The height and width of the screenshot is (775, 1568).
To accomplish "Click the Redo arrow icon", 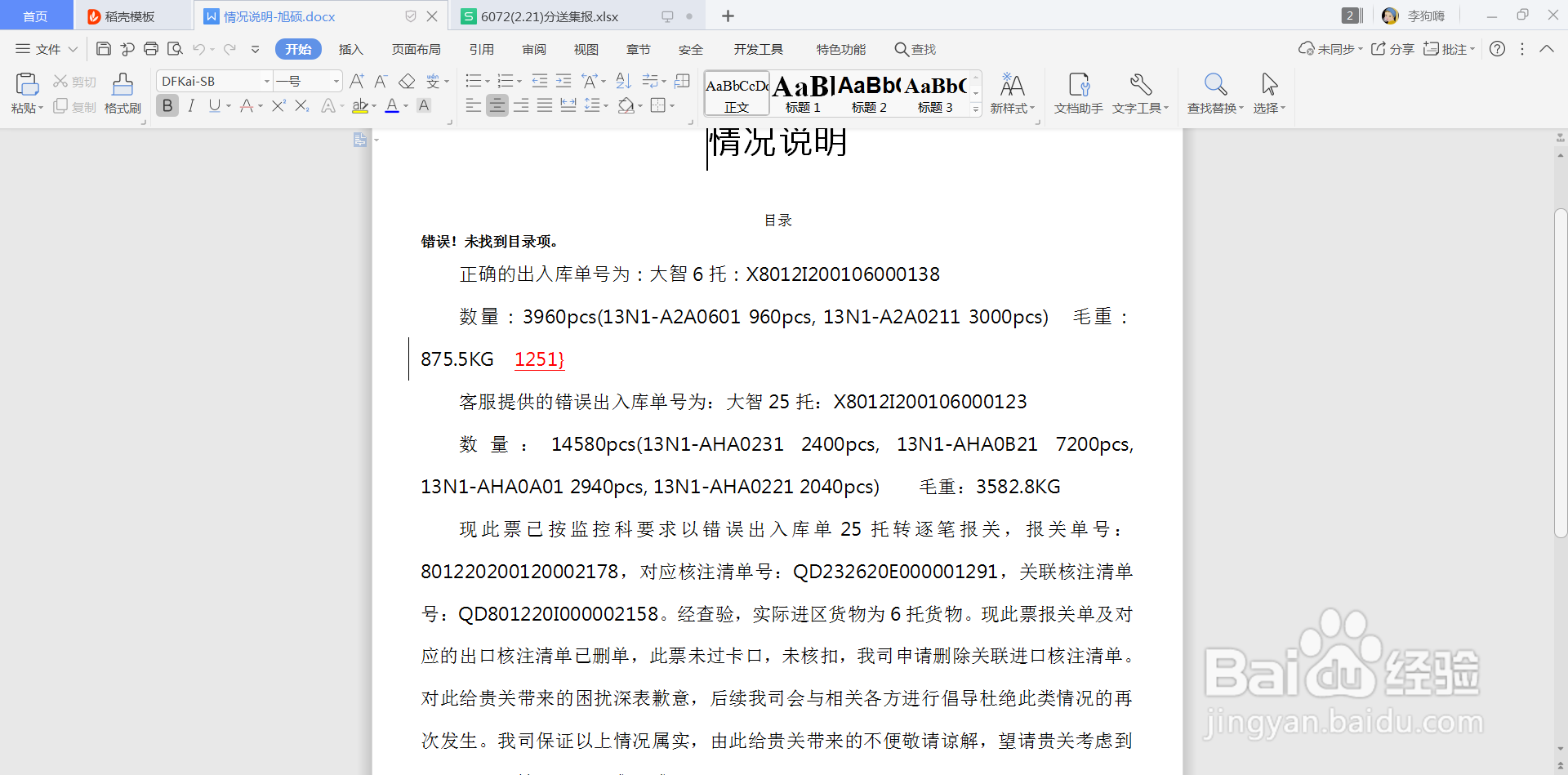I will tap(229, 49).
